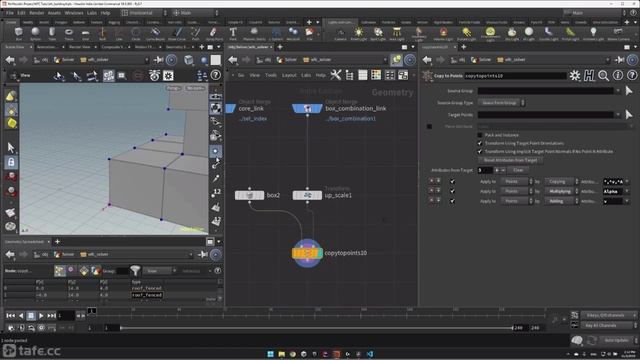
Task: Open the help (?) icon in parameter pane
Action: (632, 76)
